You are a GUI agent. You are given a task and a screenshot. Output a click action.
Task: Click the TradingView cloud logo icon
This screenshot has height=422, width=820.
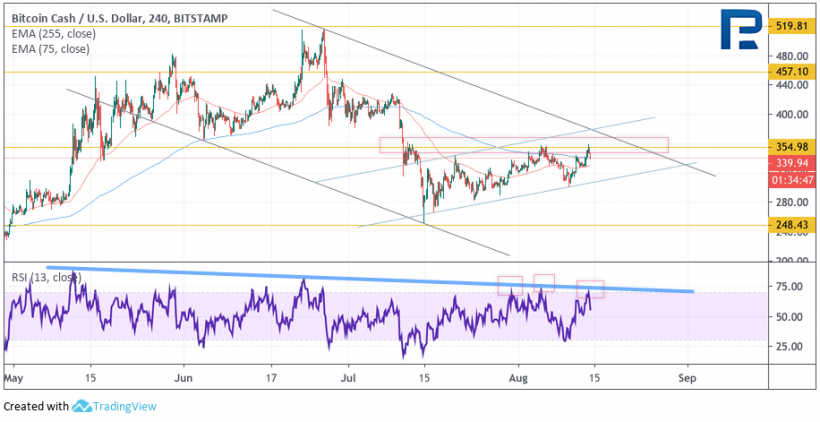point(83,406)
